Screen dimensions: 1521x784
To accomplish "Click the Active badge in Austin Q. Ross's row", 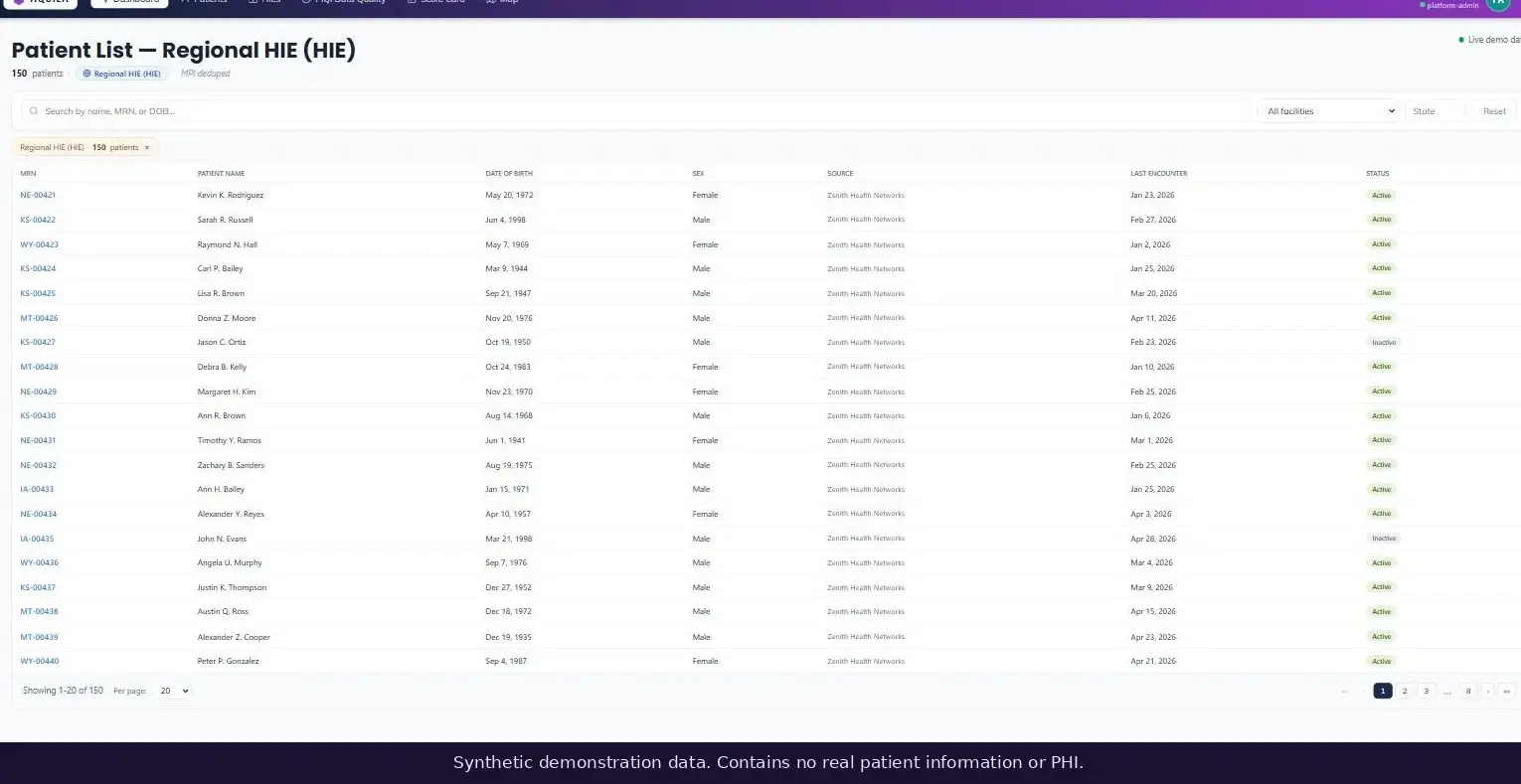I will (x=1382, y=612).
